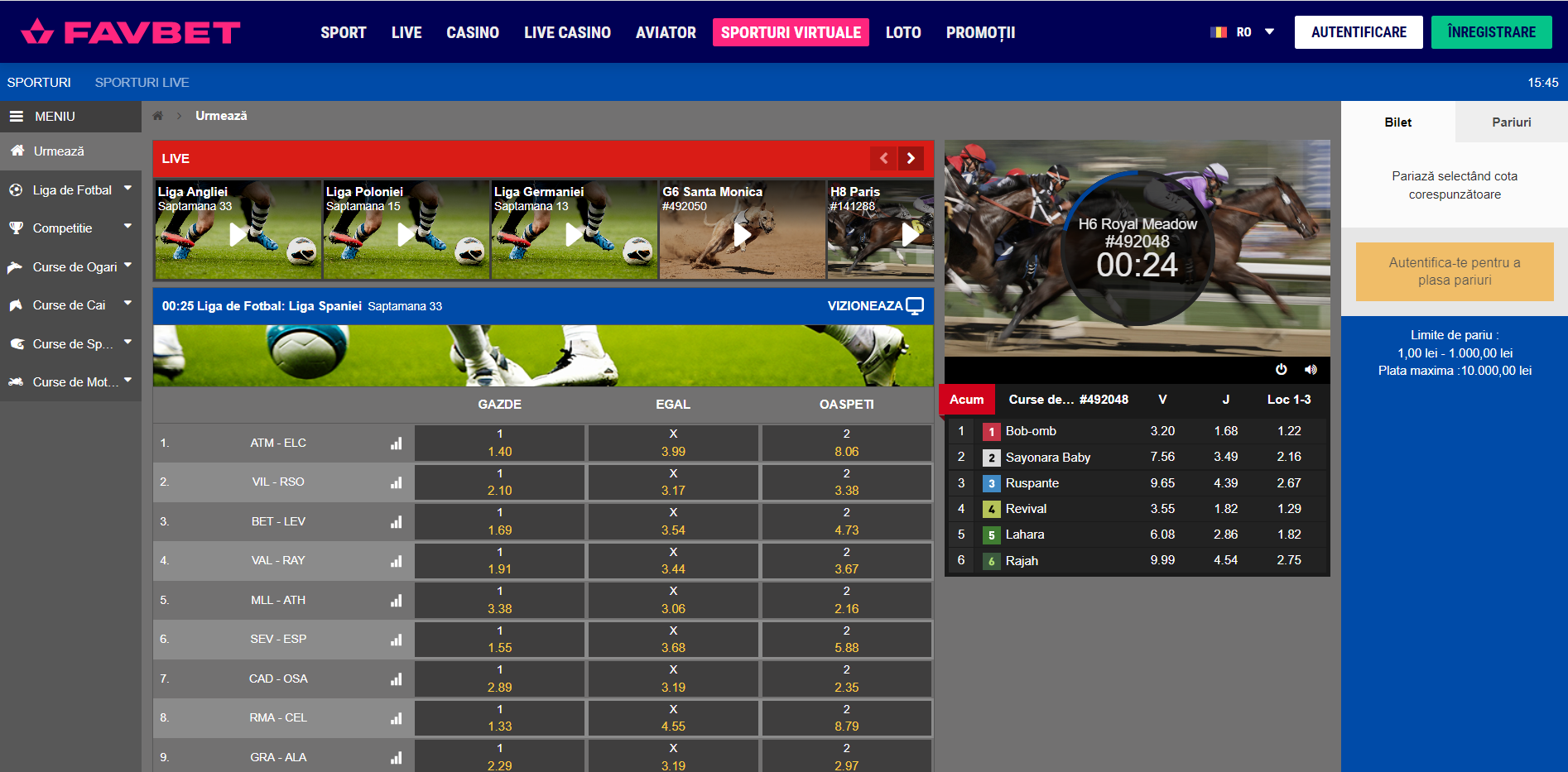Expand the Curse de Mot... arrow
The image size is (1568, 772).
(127, 381)
